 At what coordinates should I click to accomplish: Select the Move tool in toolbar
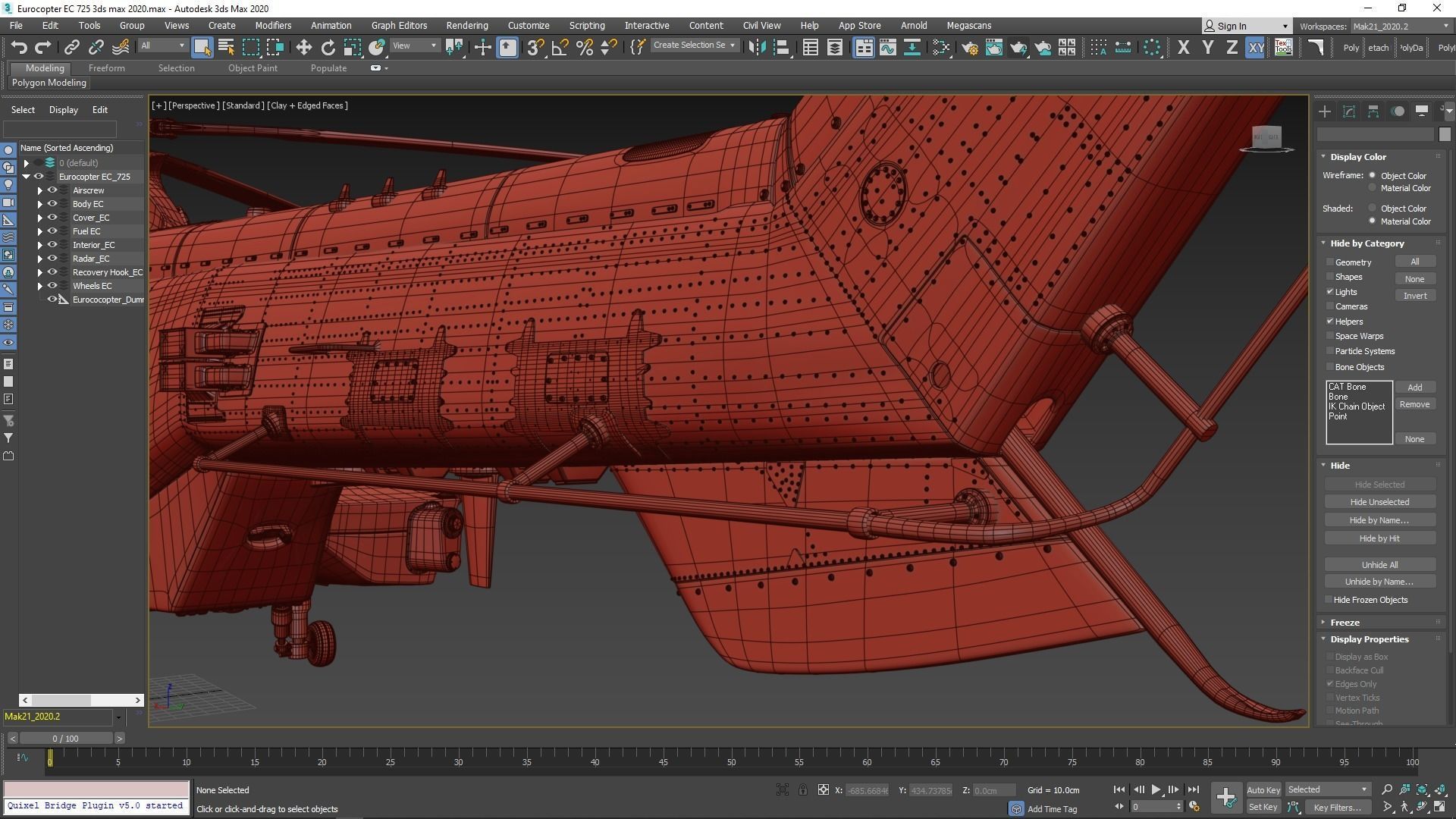[303, 48]
